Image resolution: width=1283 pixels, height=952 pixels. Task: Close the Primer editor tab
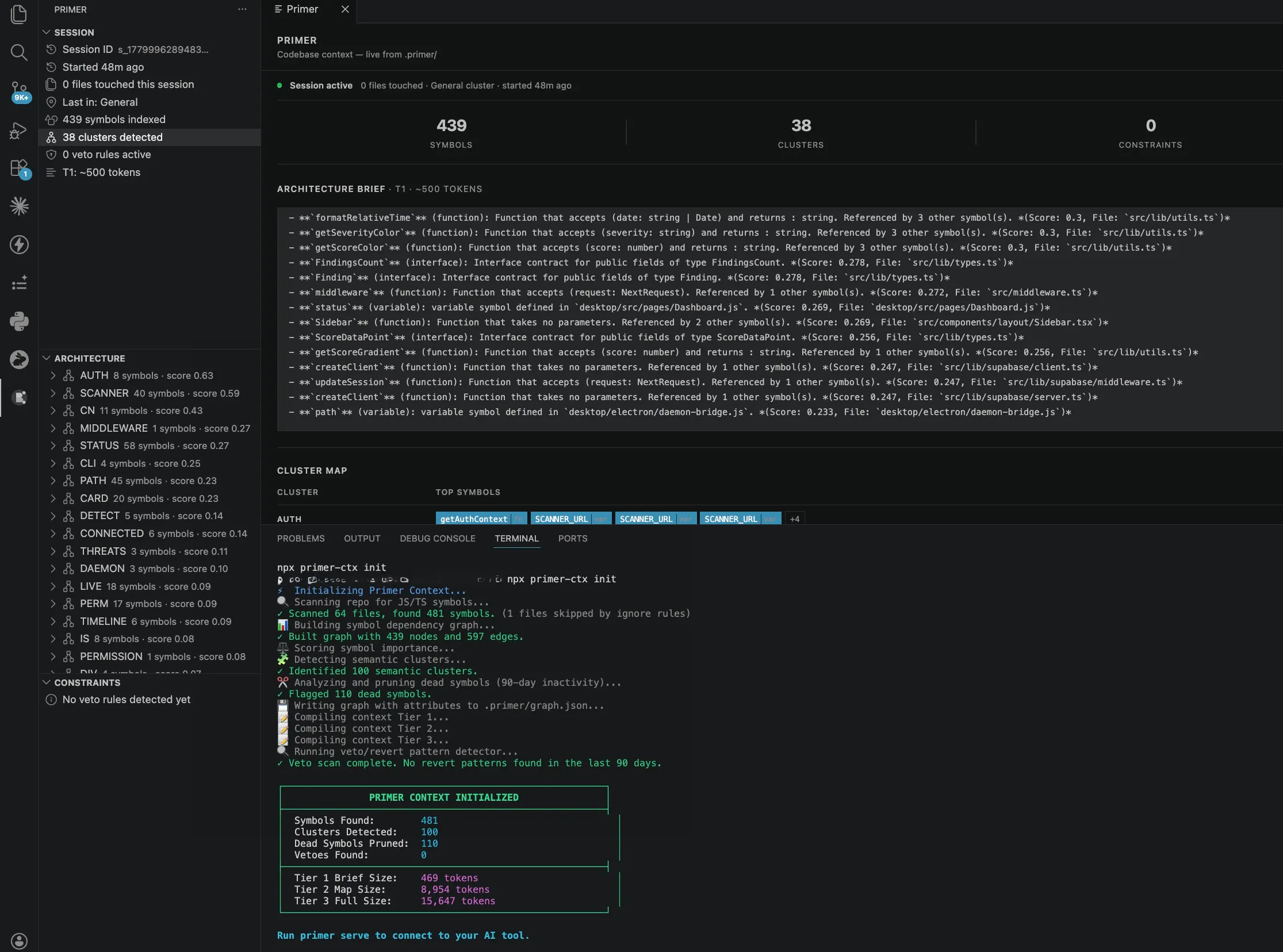[345, 9]
